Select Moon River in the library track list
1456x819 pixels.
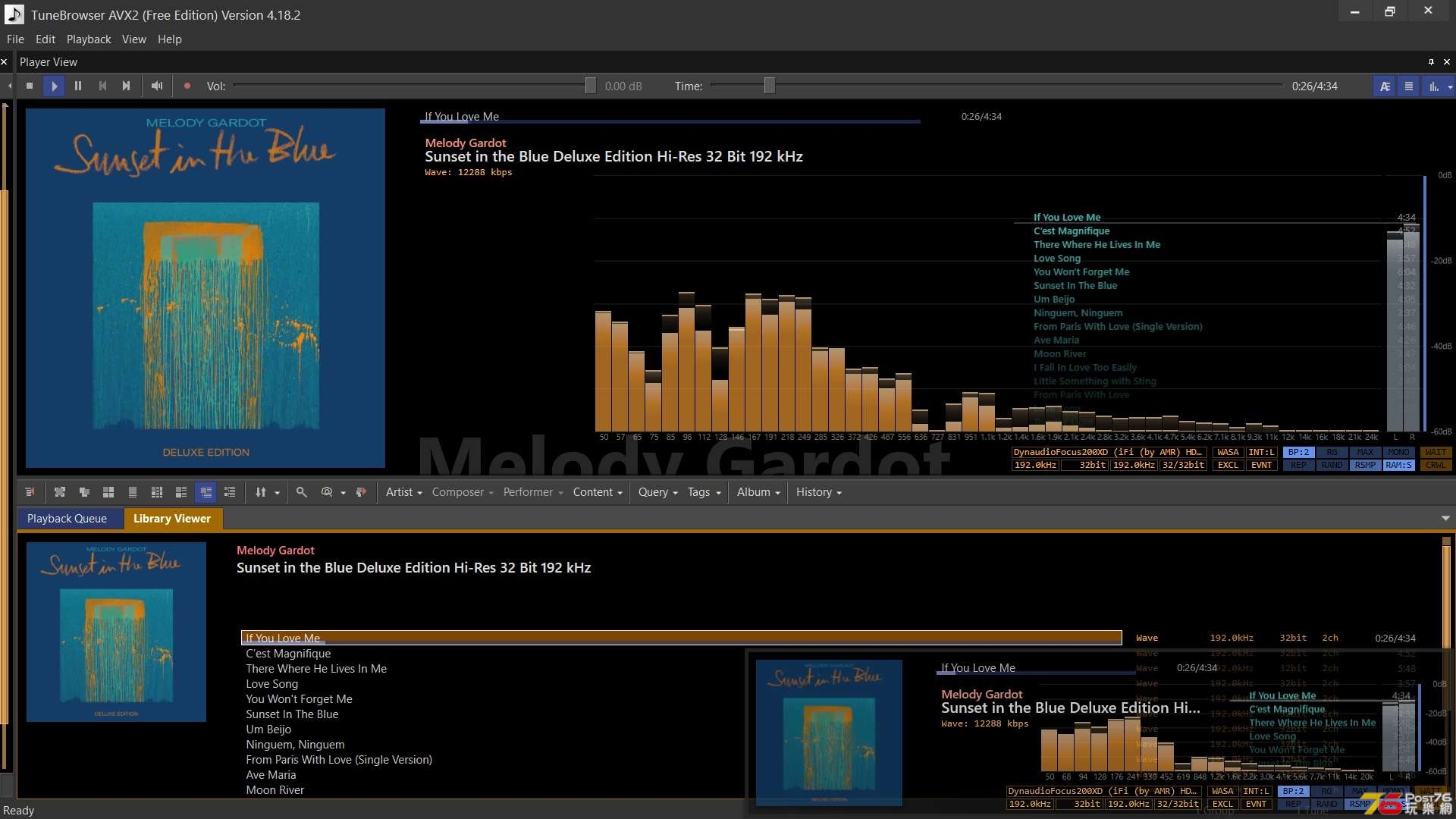point(275,790)
